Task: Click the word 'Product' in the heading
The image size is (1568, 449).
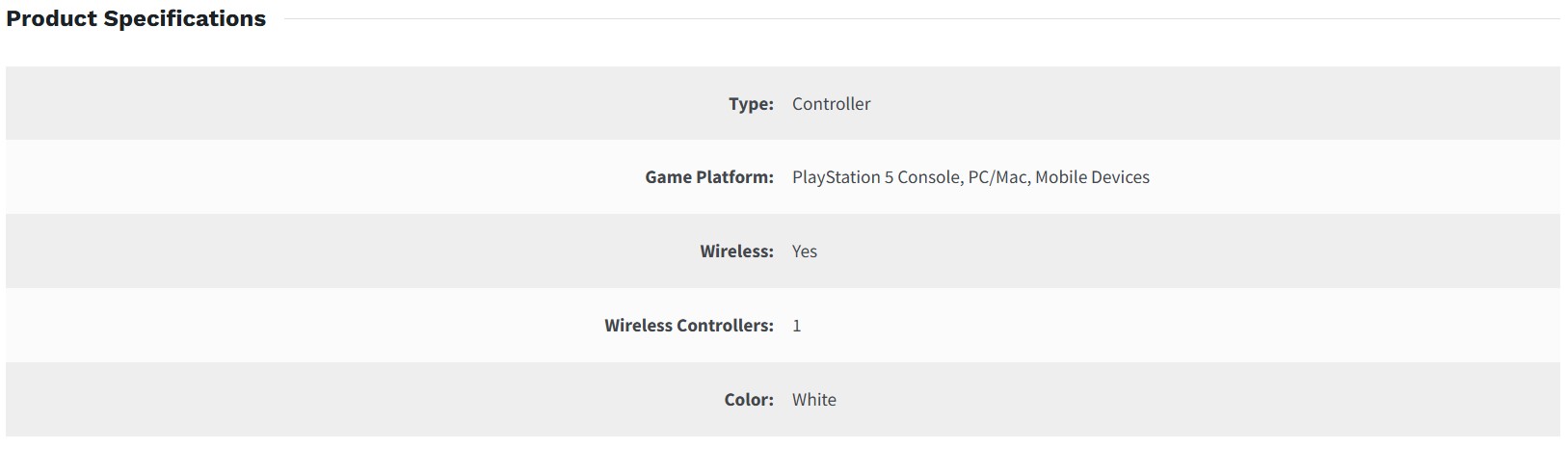Action: click(x=51, y=19)
